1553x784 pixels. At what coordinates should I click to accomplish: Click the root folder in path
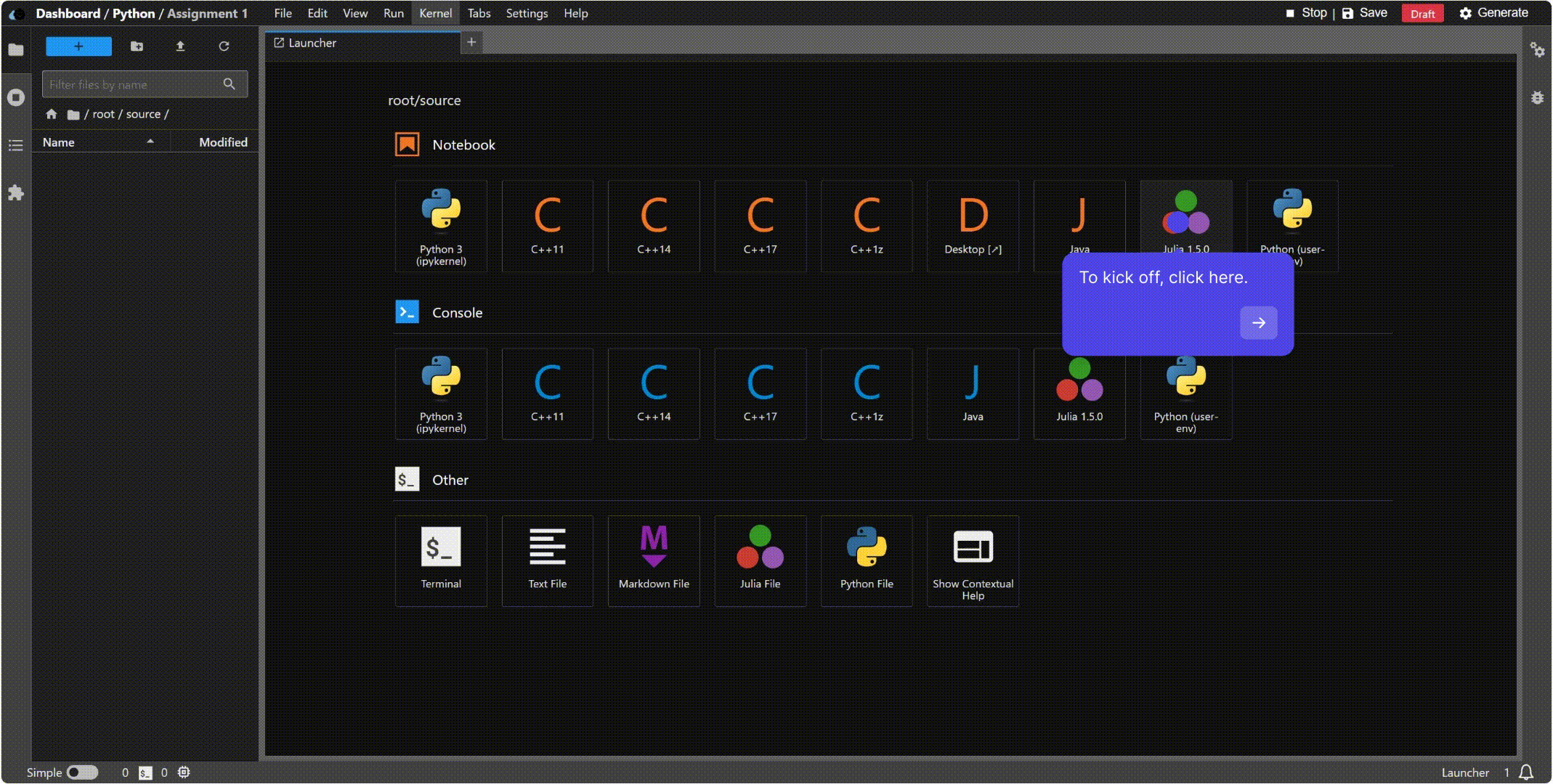103,114
